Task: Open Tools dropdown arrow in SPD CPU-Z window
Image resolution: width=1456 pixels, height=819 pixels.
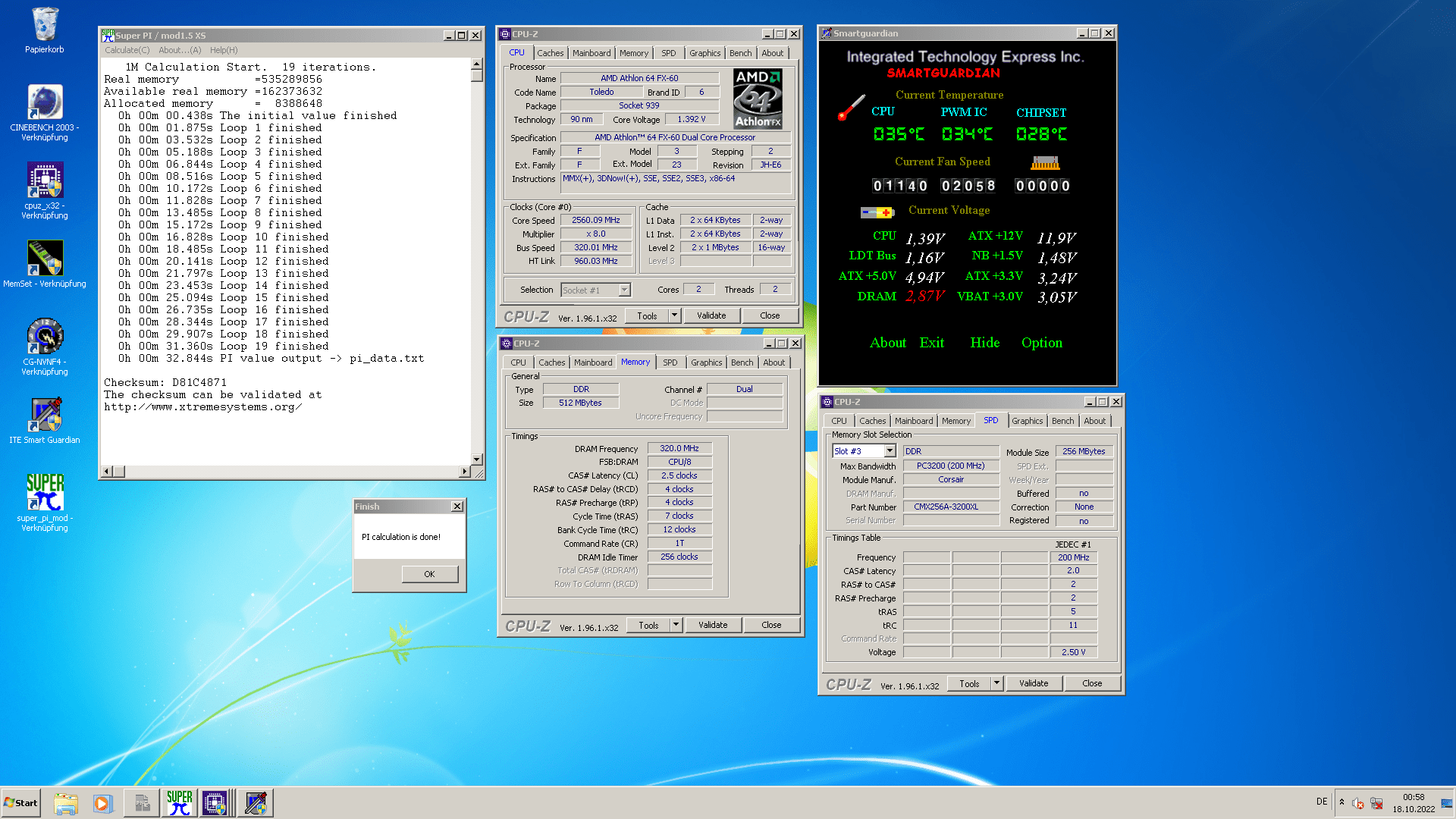Action: (x=996, y=683)
